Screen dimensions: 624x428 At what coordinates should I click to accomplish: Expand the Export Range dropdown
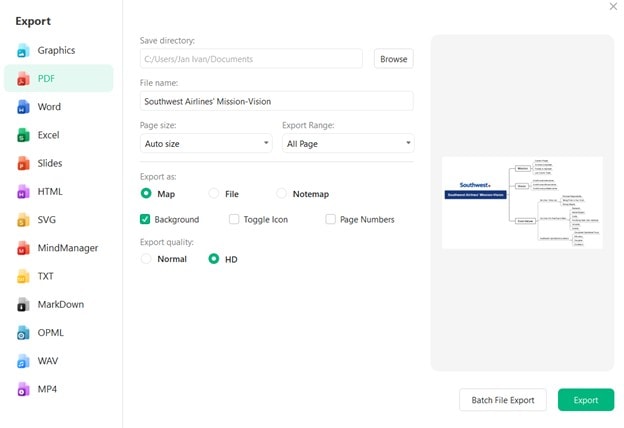[347, 144]
